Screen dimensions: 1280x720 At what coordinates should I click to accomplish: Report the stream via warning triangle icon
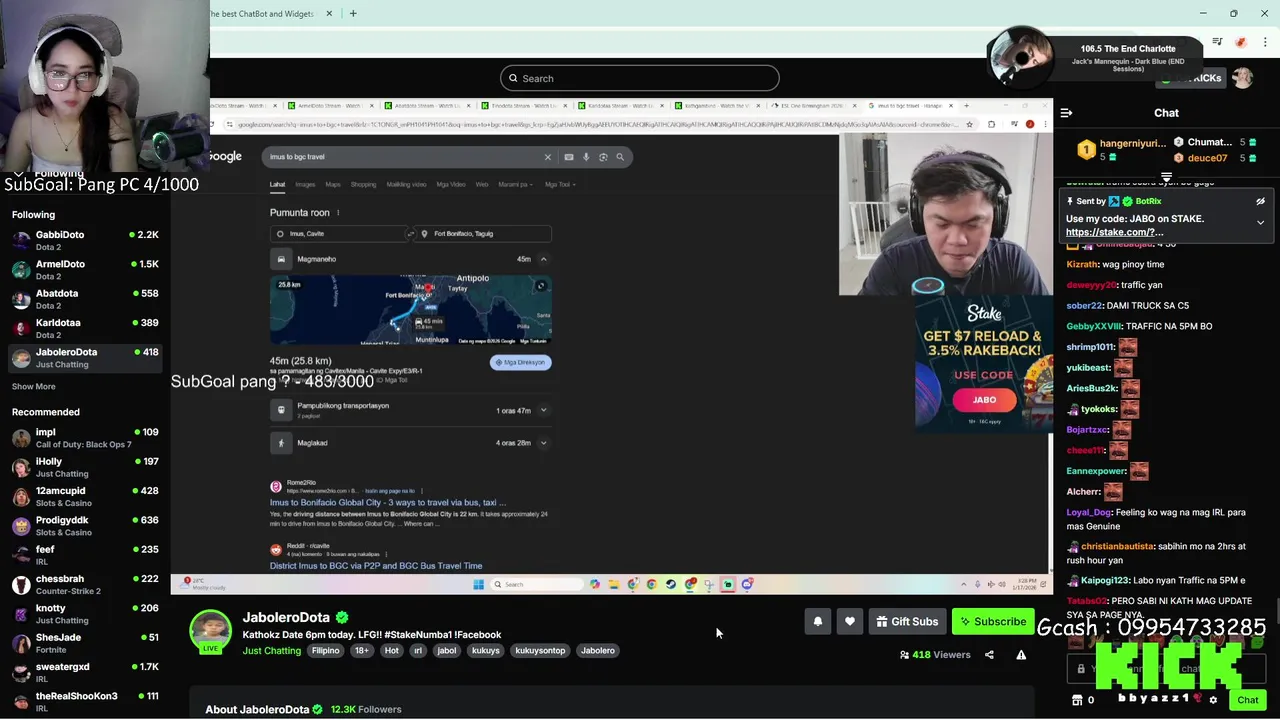[1021, 655]
